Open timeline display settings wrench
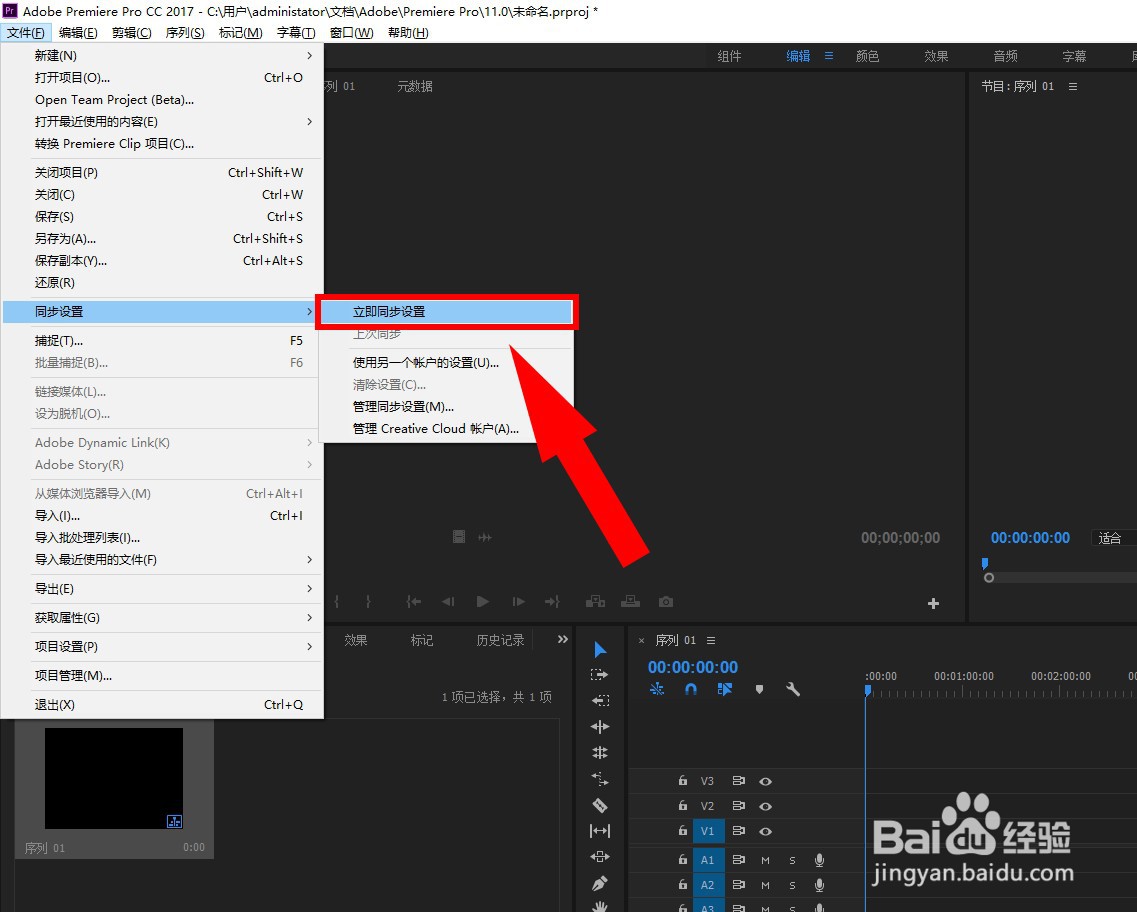 point(793,689)
